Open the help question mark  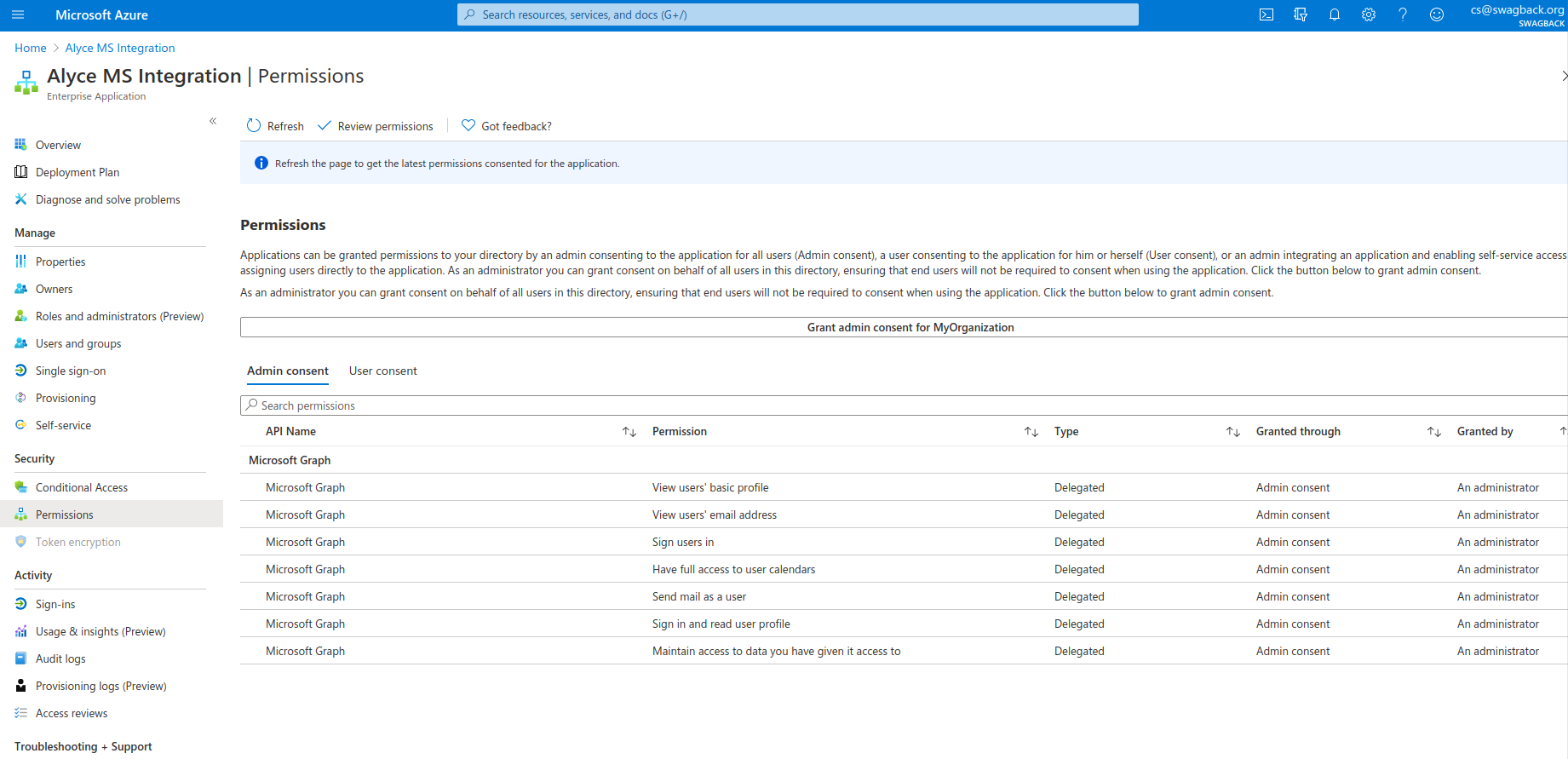(x=1403, y=14)
